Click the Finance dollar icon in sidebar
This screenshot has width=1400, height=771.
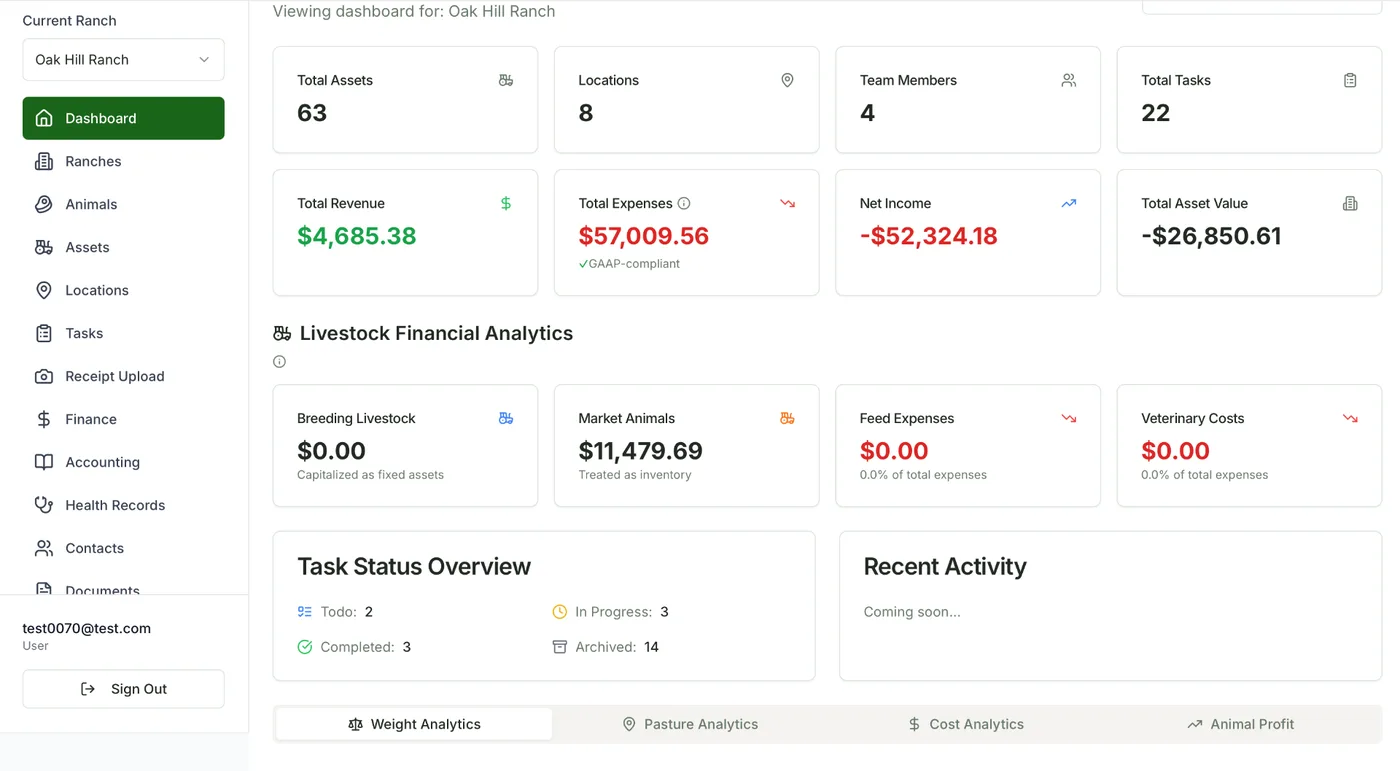(44, 419)
